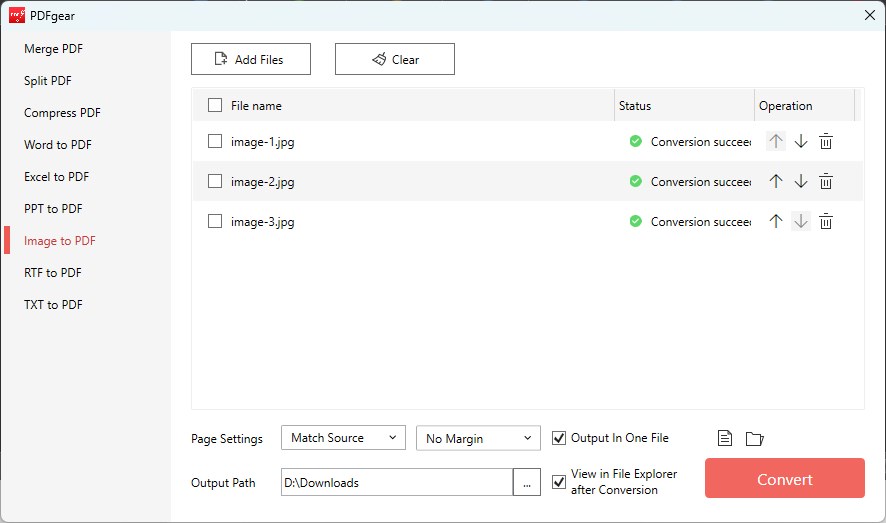Open TXT to PDF converter
This screenshot has width=886, height=523.
53,305
